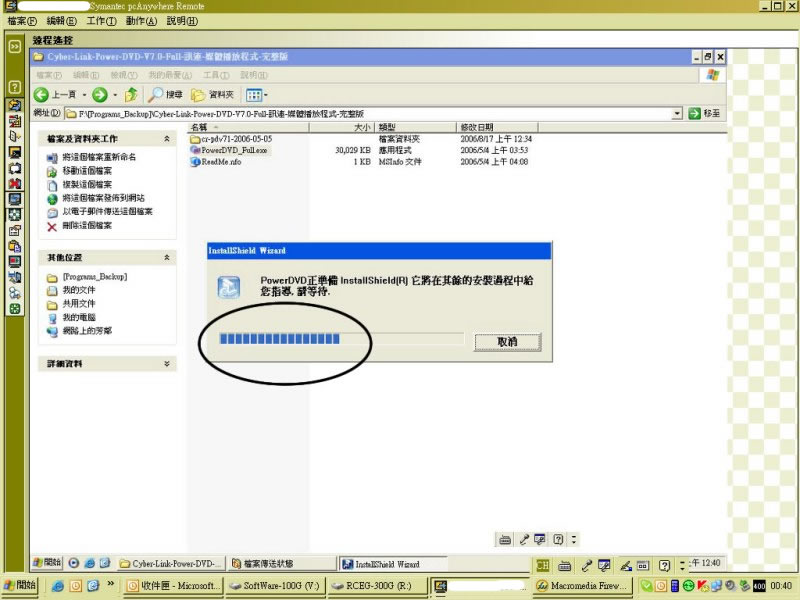Click InstallShield progress bar

pyautogui.click(x=341, y=339)
